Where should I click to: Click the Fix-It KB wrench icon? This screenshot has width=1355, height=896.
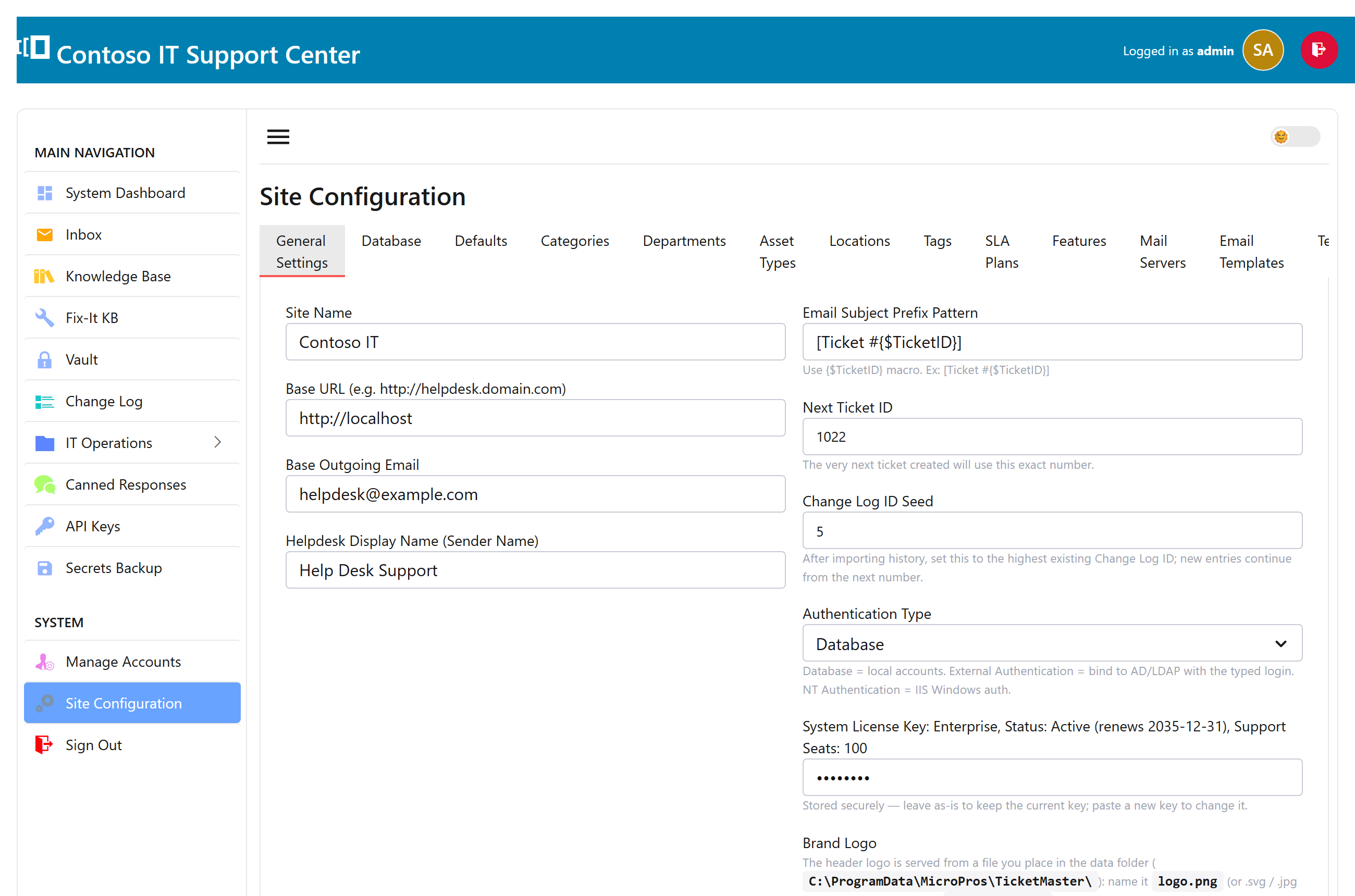tap(45, 318)
